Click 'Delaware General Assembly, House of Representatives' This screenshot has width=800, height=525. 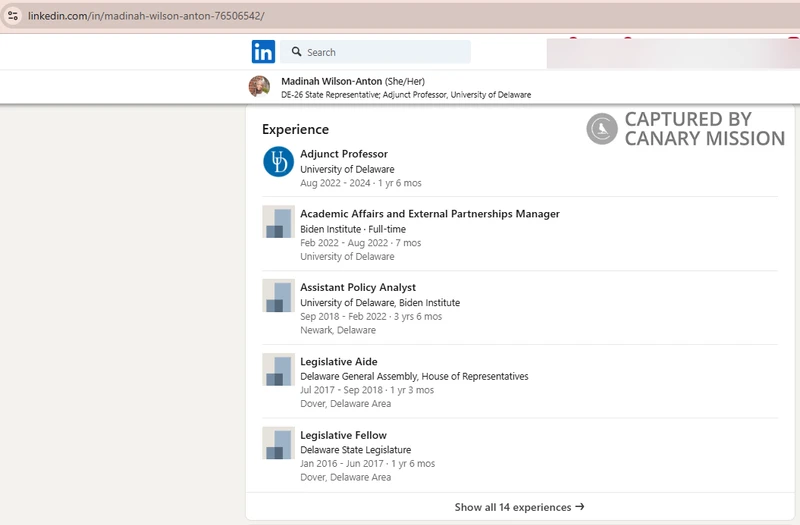click(x=414, y=377)
